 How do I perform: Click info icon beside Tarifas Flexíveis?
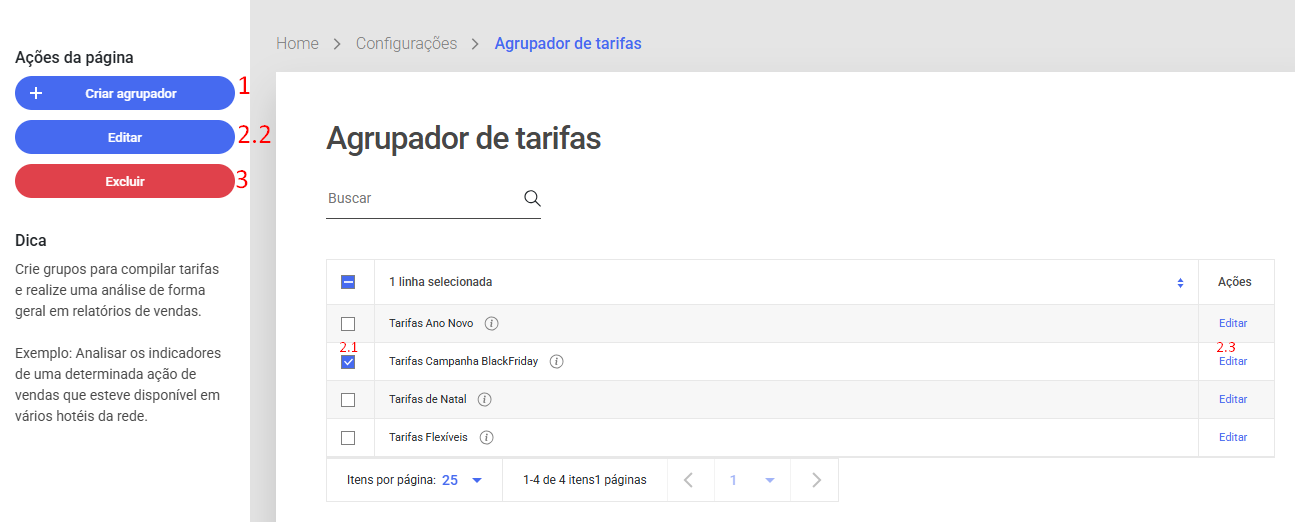coord(487,438)
